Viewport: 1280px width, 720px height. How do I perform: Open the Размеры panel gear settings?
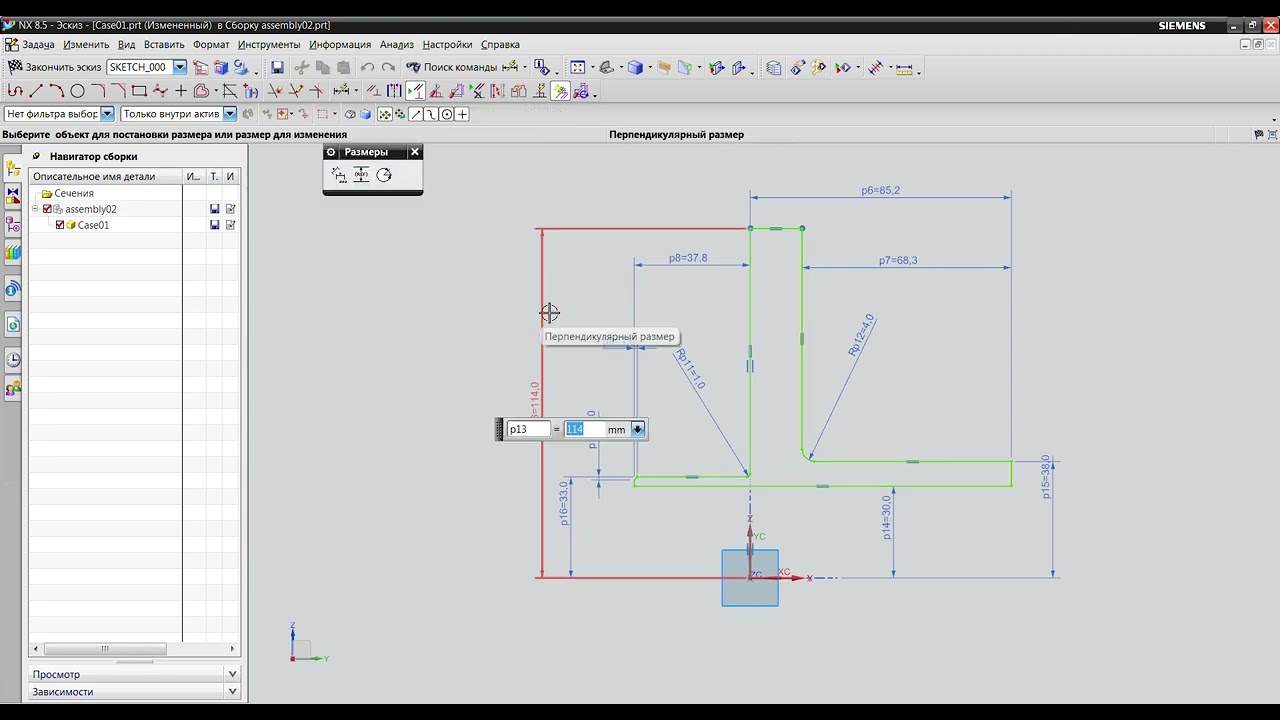tap(331, 152)
